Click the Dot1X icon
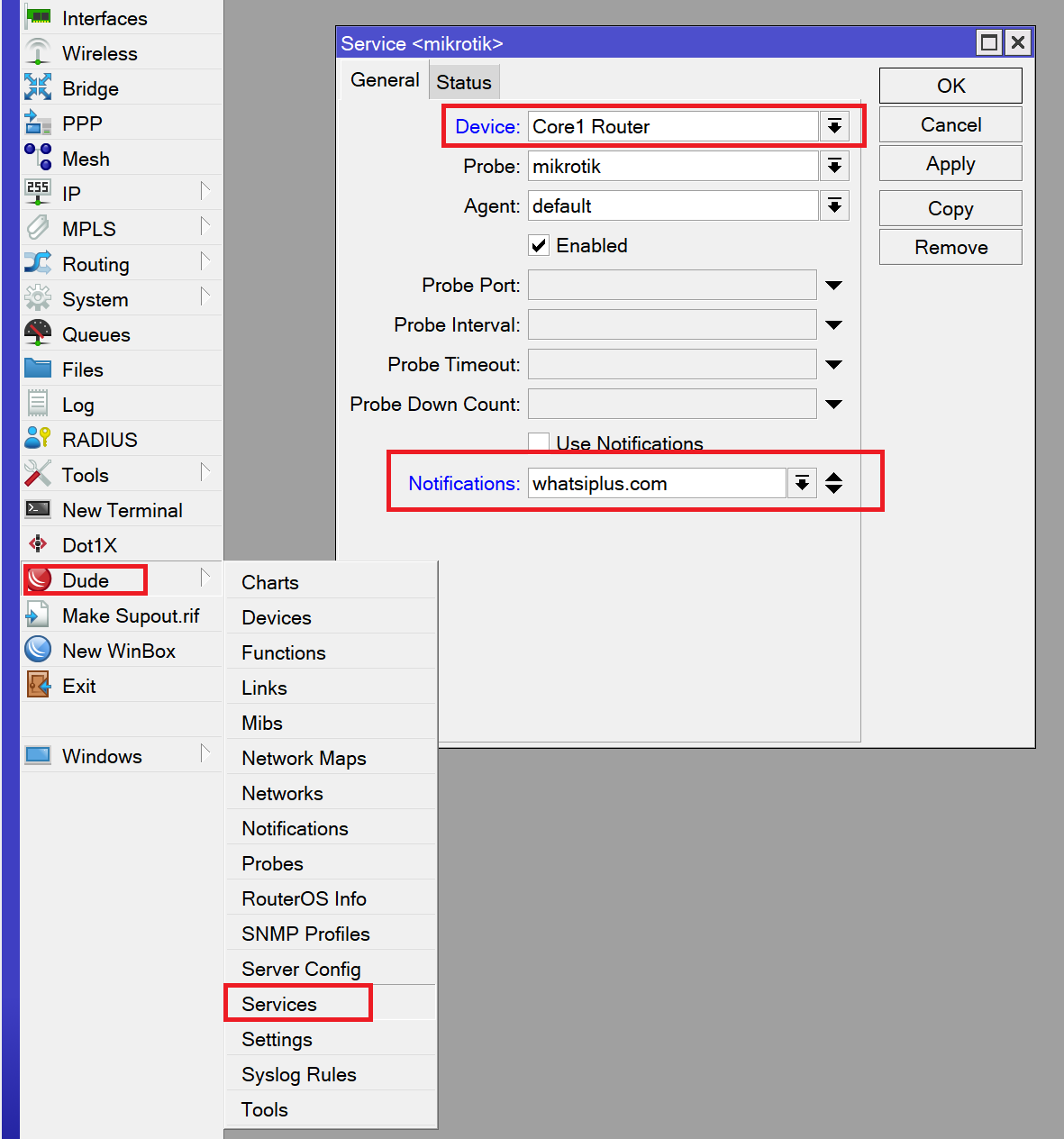Screen dimensions: 1064x1139 click(38, 544)
